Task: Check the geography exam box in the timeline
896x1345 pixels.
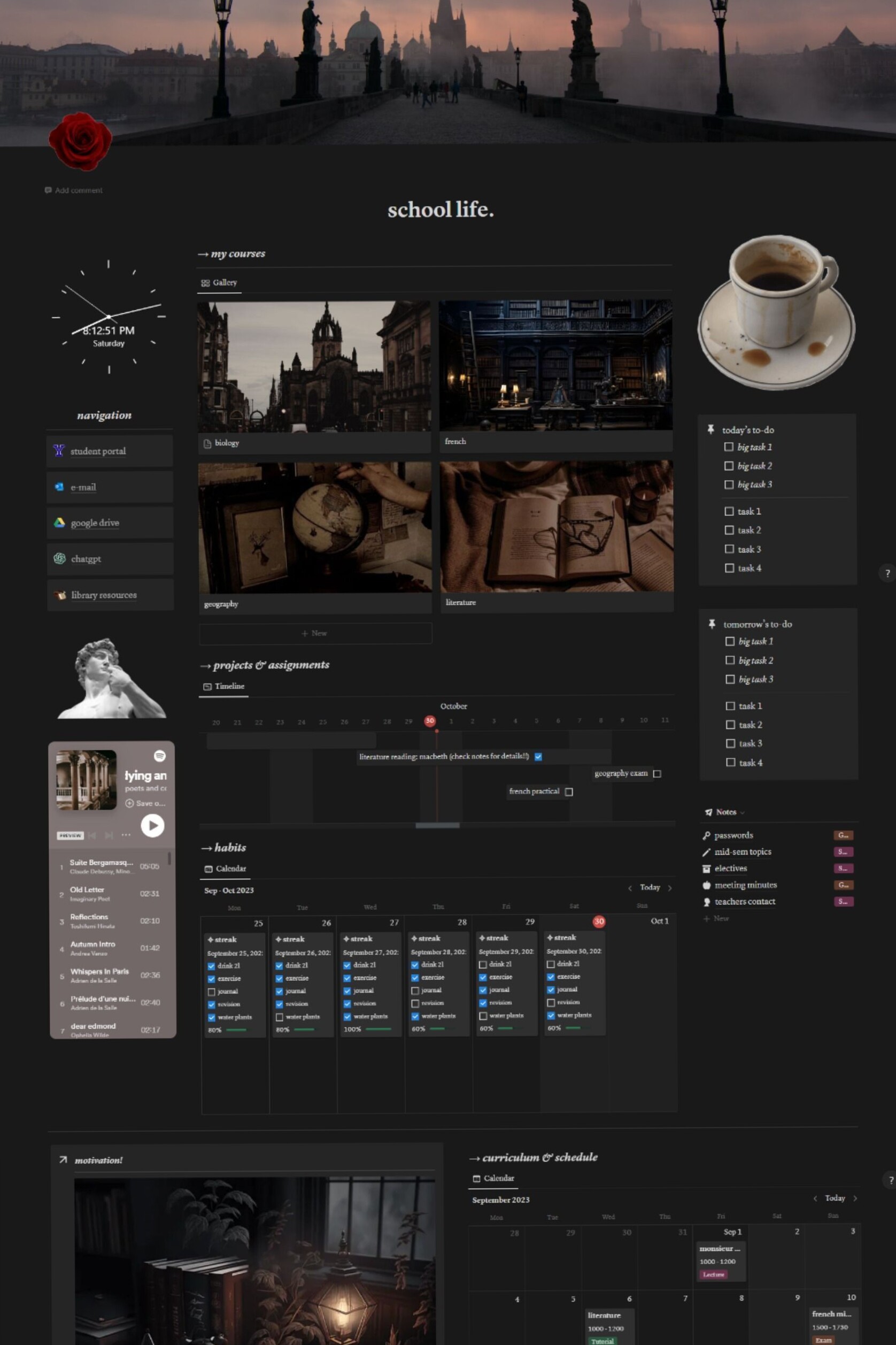Action: [x=657, y=773]
